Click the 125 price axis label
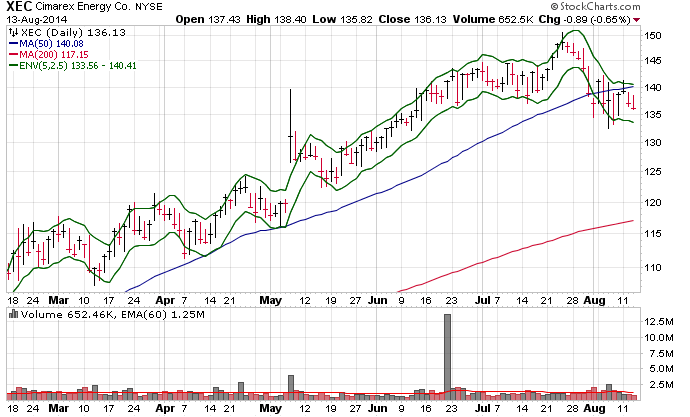The width and height of the screenshot is (690, 417). point(653,172)
